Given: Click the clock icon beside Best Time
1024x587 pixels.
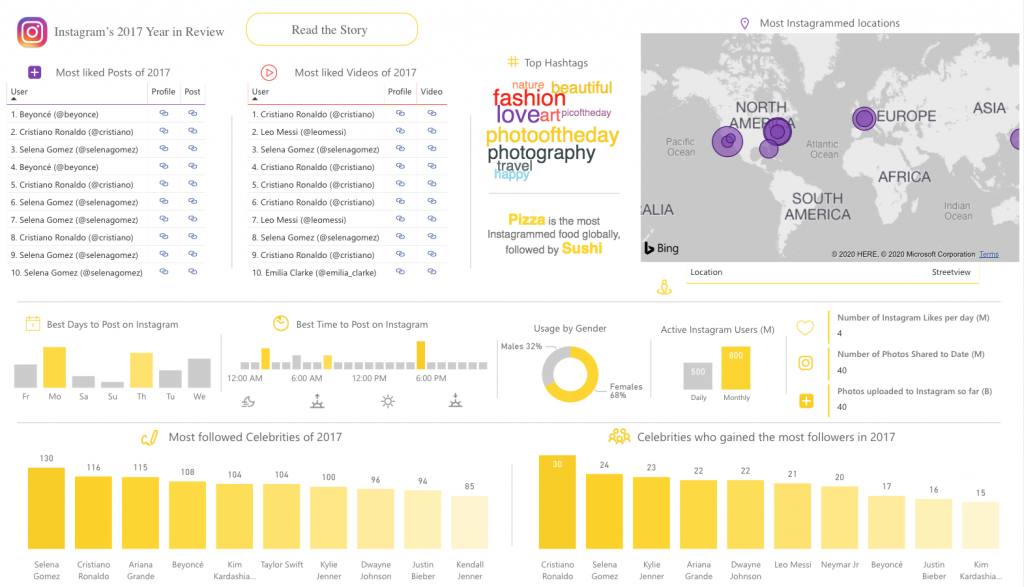Looking at the screenshot, I should 281,323.
